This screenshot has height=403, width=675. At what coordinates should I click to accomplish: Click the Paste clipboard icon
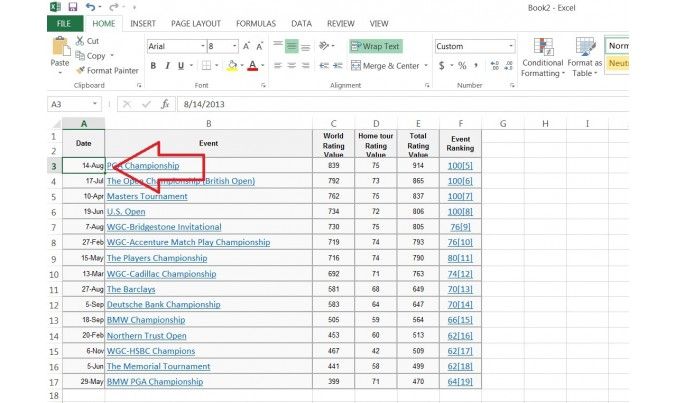click(x=60, y=46)
